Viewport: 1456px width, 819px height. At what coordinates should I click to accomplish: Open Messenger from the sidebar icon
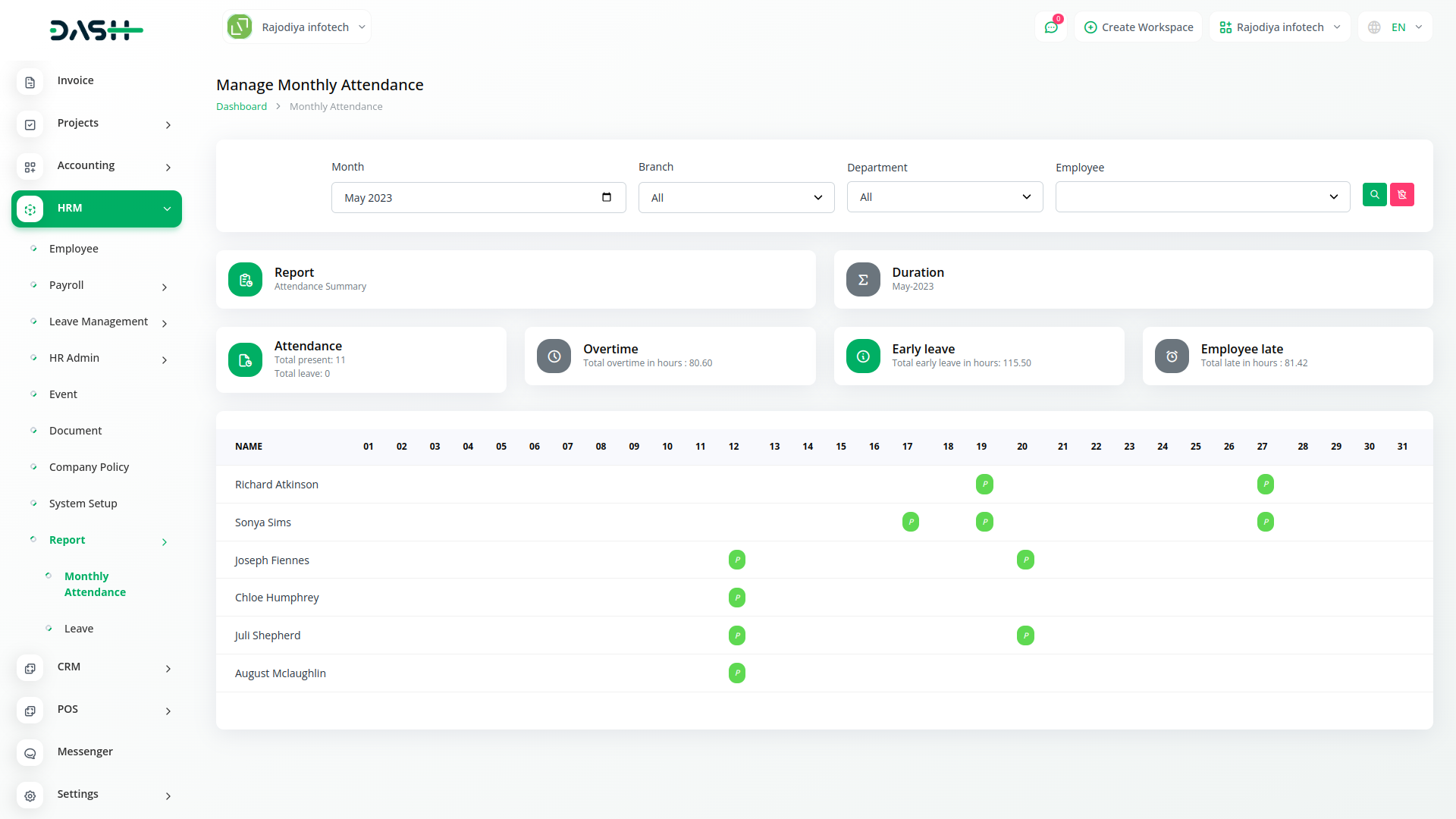30,753
